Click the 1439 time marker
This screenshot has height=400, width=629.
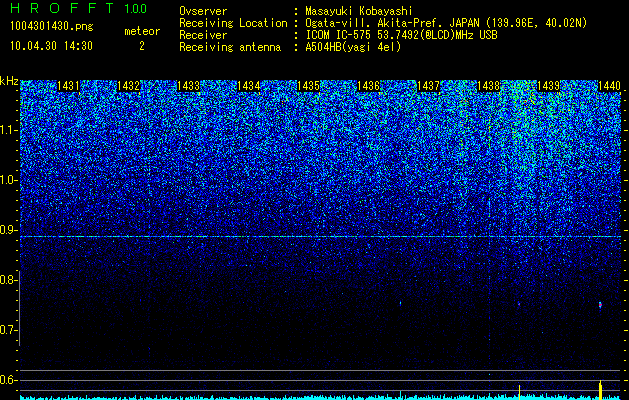(548, 86)
